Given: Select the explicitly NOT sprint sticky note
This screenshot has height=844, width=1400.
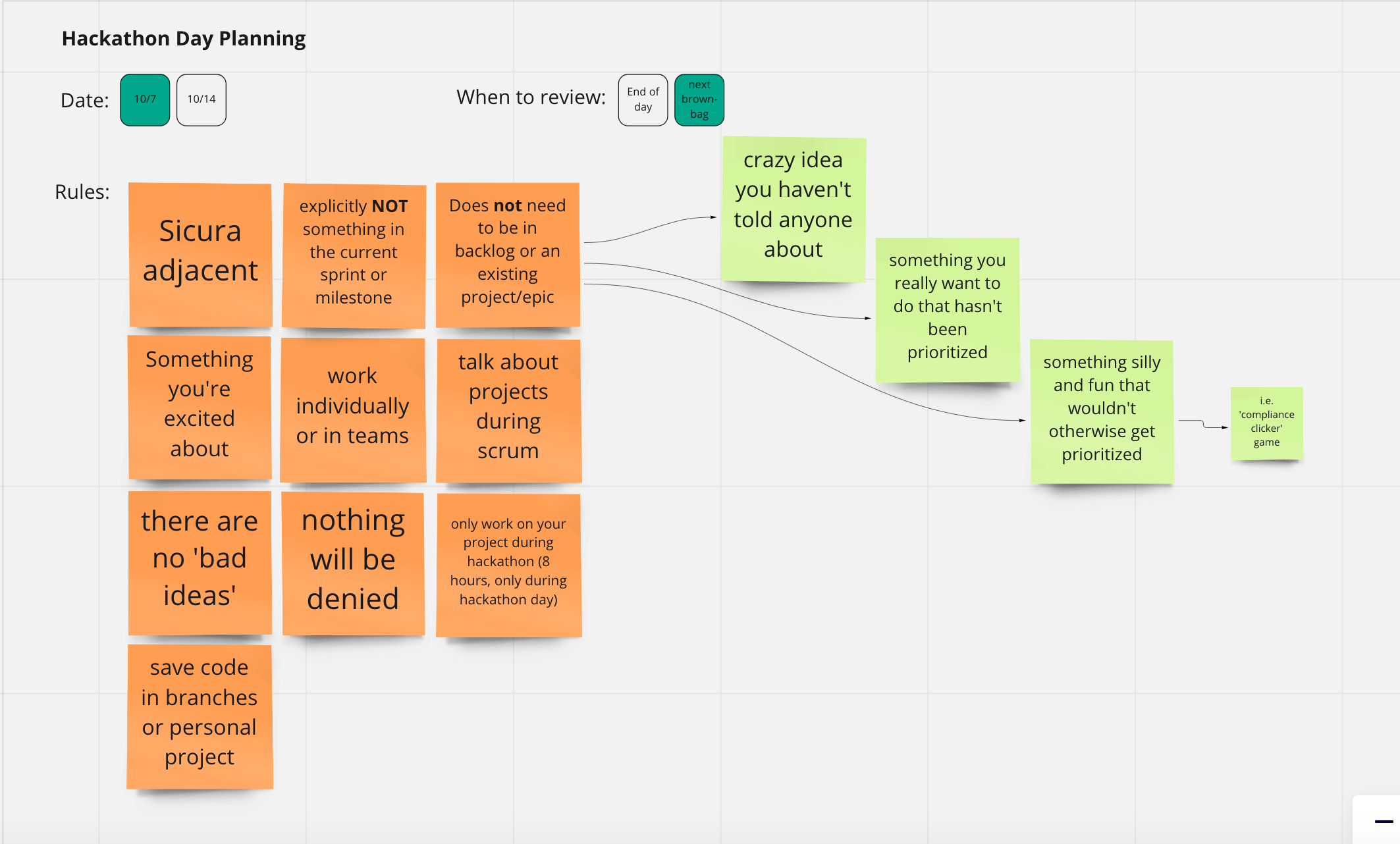Looking at the screenshot, I should pyautogui.click(x=354, y=255).
